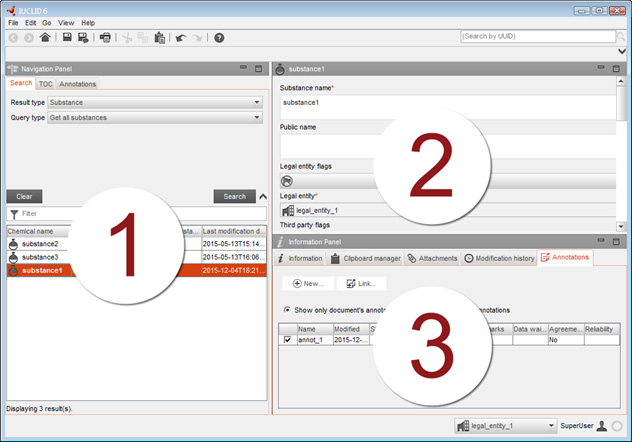Minimize the substance1 panel
The image size is (632, 442).
pos(601,68)
